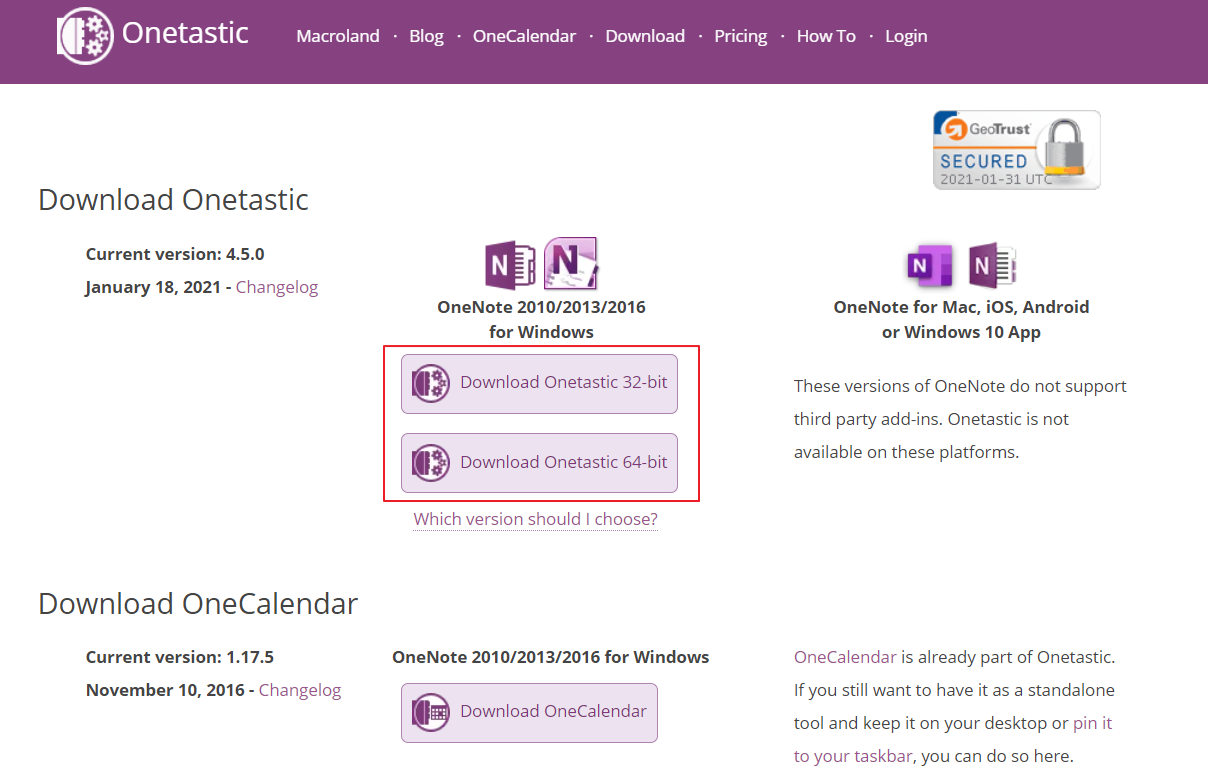The height and width of the screenshot is (773, 1208).
Task: Click the 'November 10, 2016' date text
Action: tap(166, 690)
